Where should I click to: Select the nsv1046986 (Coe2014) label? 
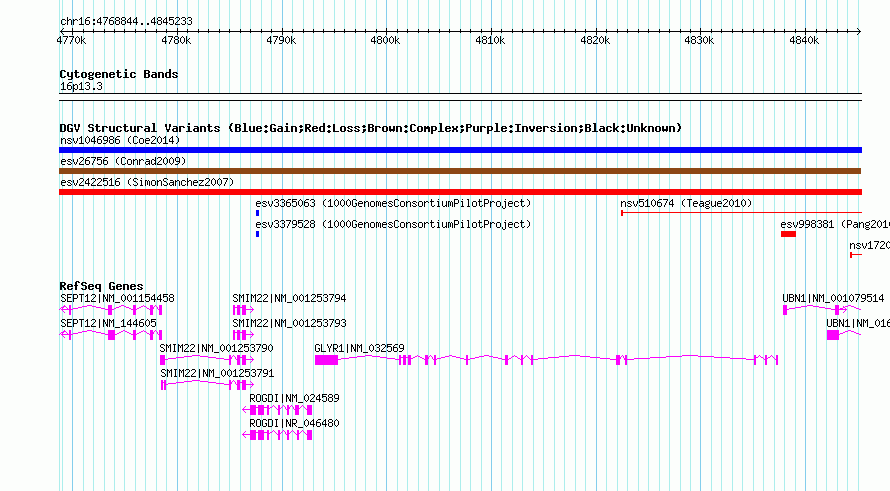point(120,140)
